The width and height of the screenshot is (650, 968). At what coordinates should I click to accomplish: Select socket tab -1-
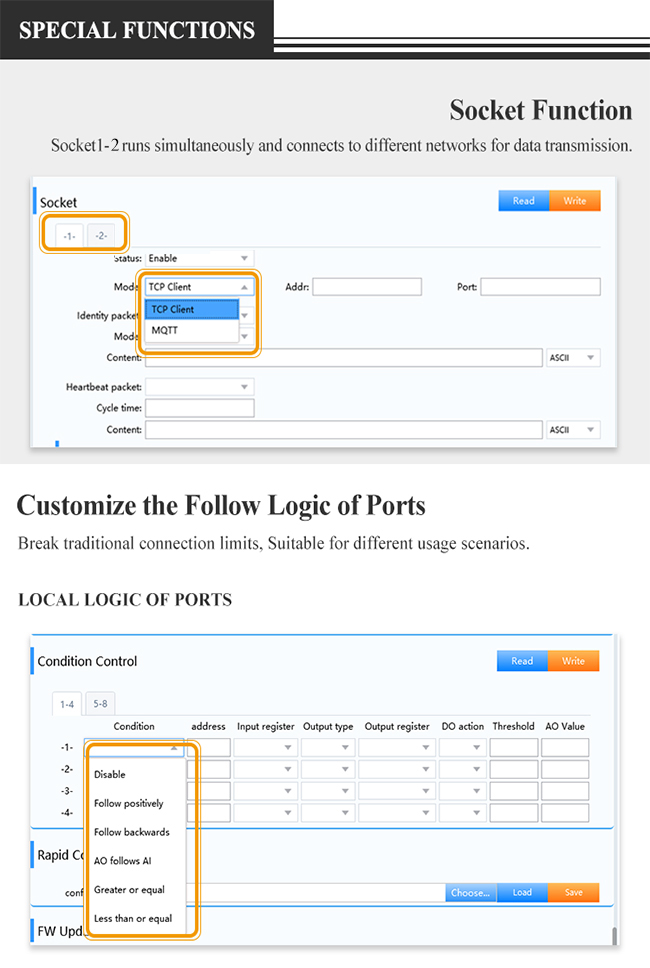click(x=69, y=236)
